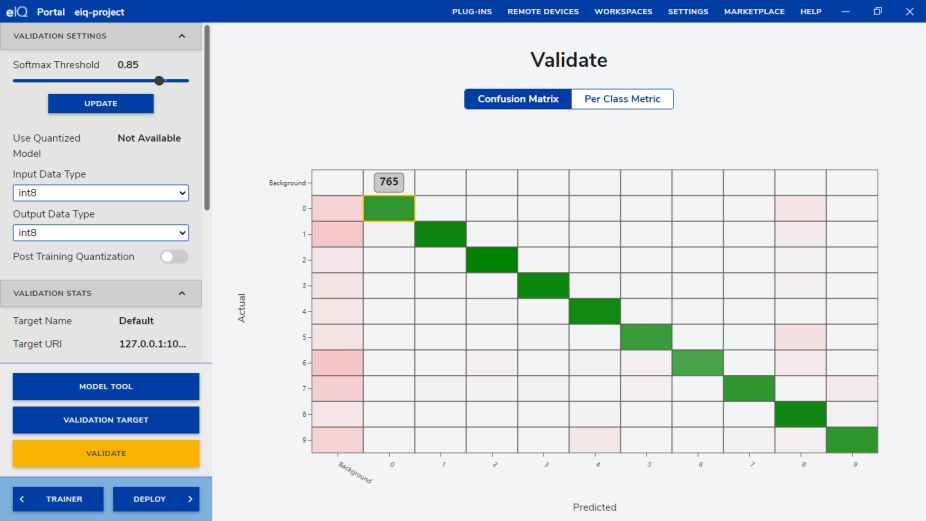Select the Confusion Matrix tab
Image resolution: width=926 pixels, height=521 pixels.
coord(517,99)
